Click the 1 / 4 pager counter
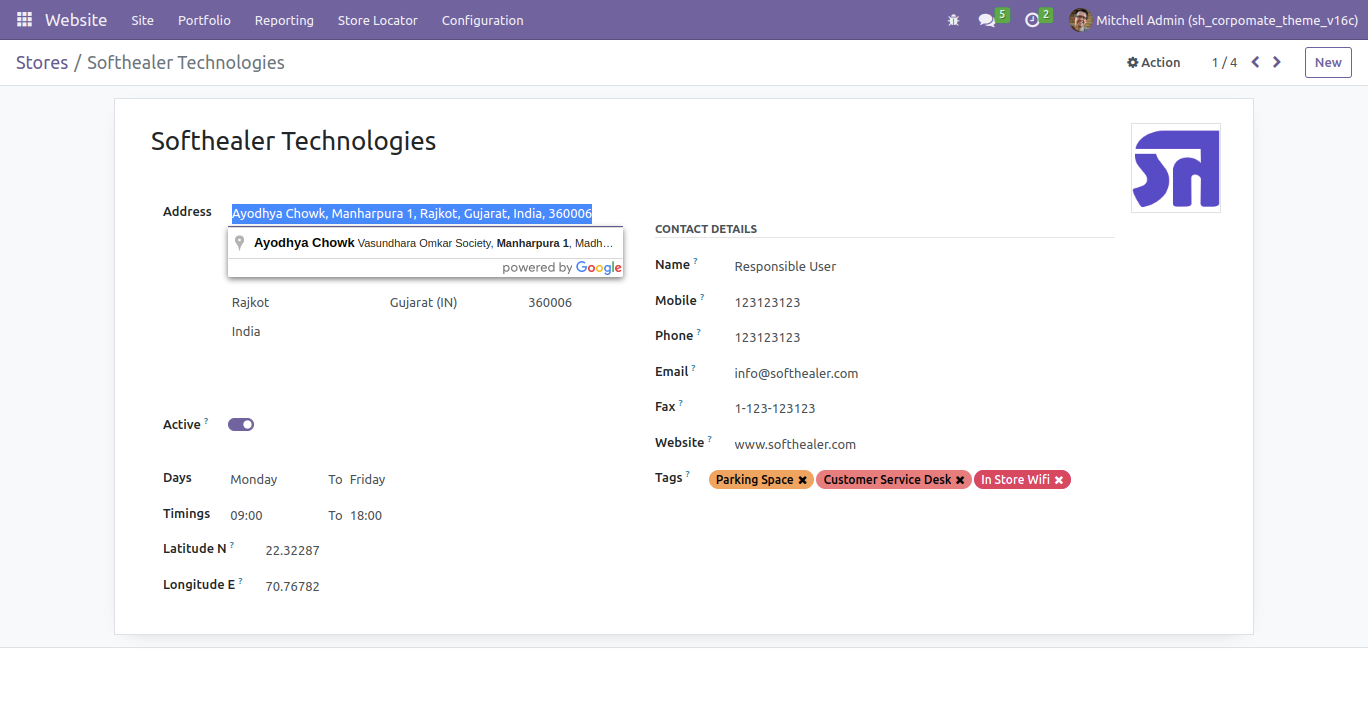 (x=1225, y=62)
